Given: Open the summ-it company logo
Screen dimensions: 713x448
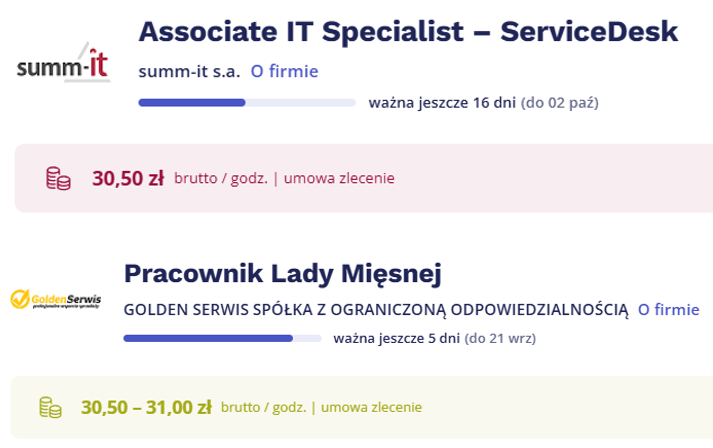Looking at the screenshot, I should pos(63,63).
